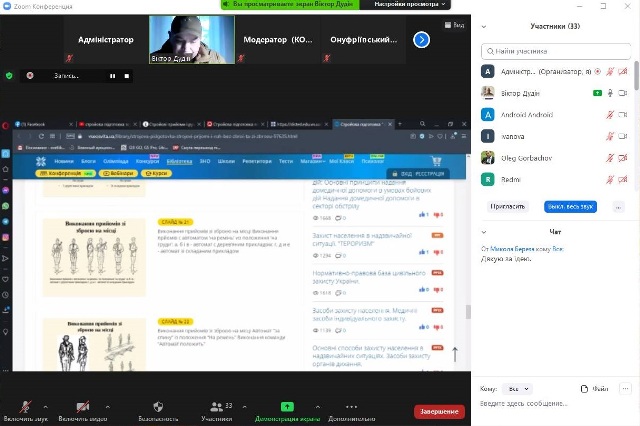Toggle mute for Android Android participant
The width and height of the screenshot is (640, 426).
(x=610, y=114)
